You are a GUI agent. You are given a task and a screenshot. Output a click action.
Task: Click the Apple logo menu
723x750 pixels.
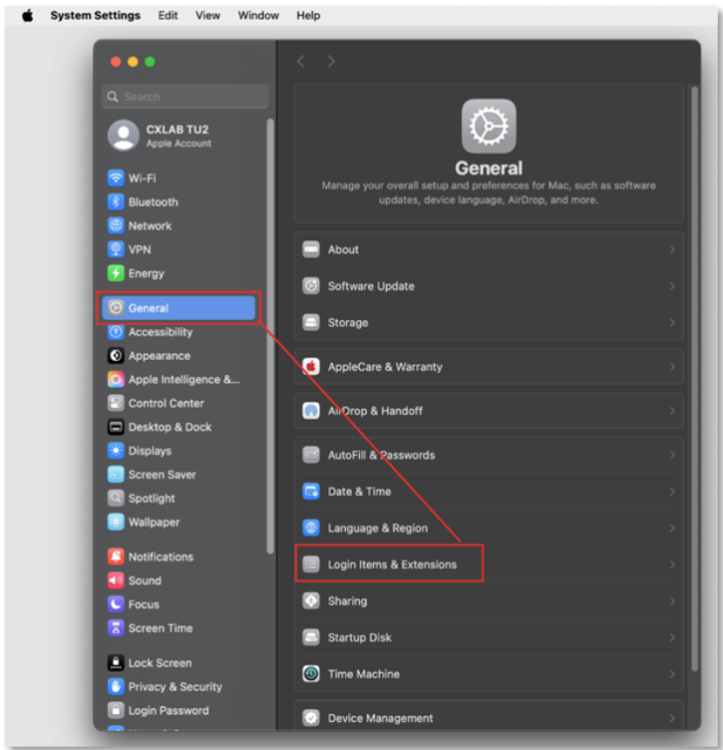(28, 16)
